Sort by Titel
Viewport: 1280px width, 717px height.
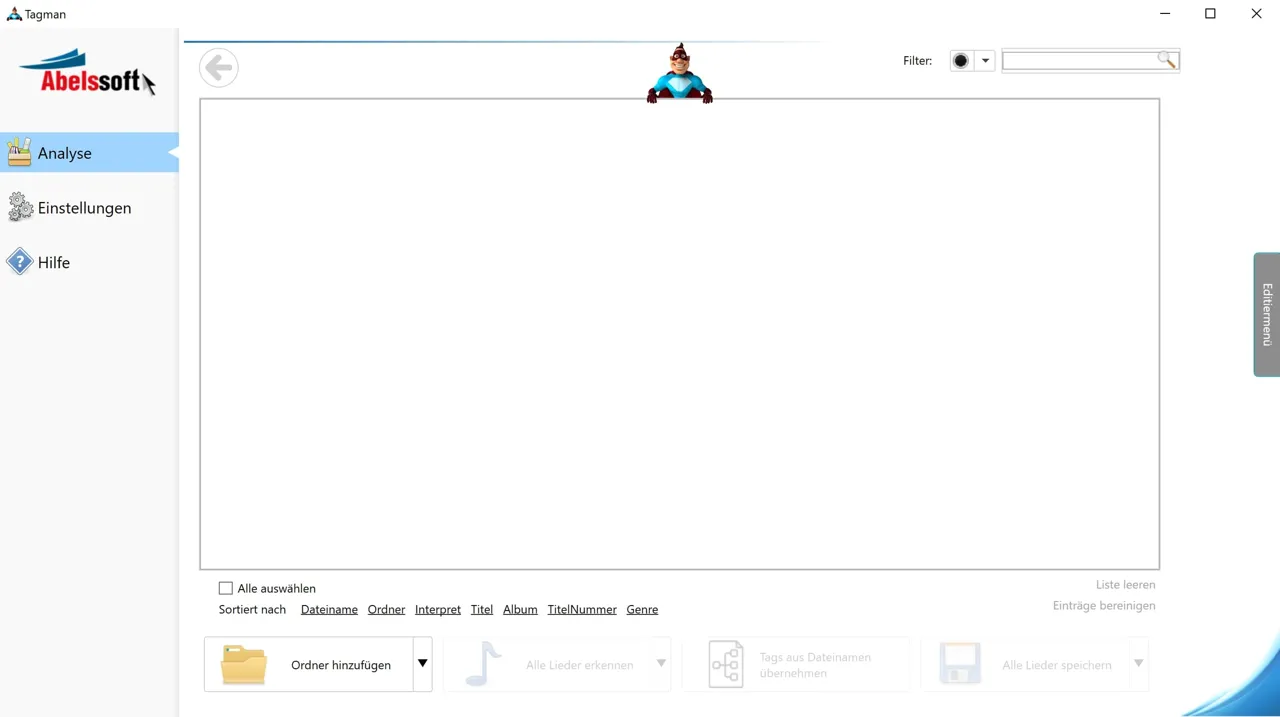482,609
